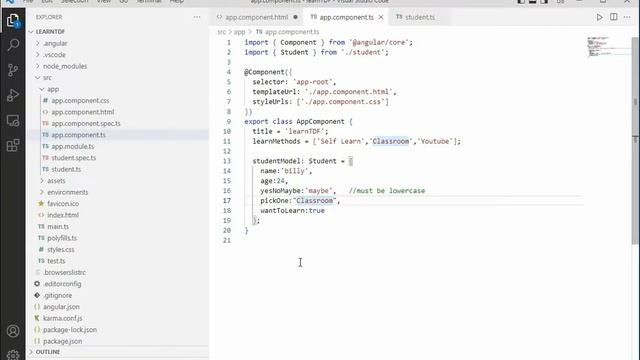Screen dimensions: 640x360
Task: Run the file with the play icon
Action: point(599,17)
